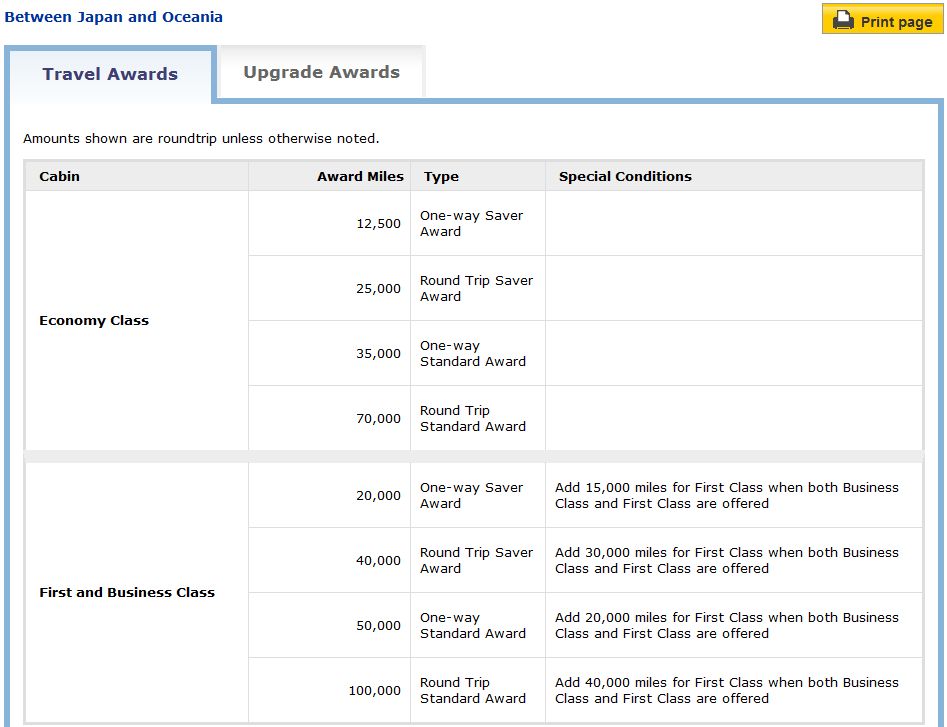The height and width of the screenshot is (727, 947).
Task: Click the Add 40,000 miles condition text
Action: (727, 691)
